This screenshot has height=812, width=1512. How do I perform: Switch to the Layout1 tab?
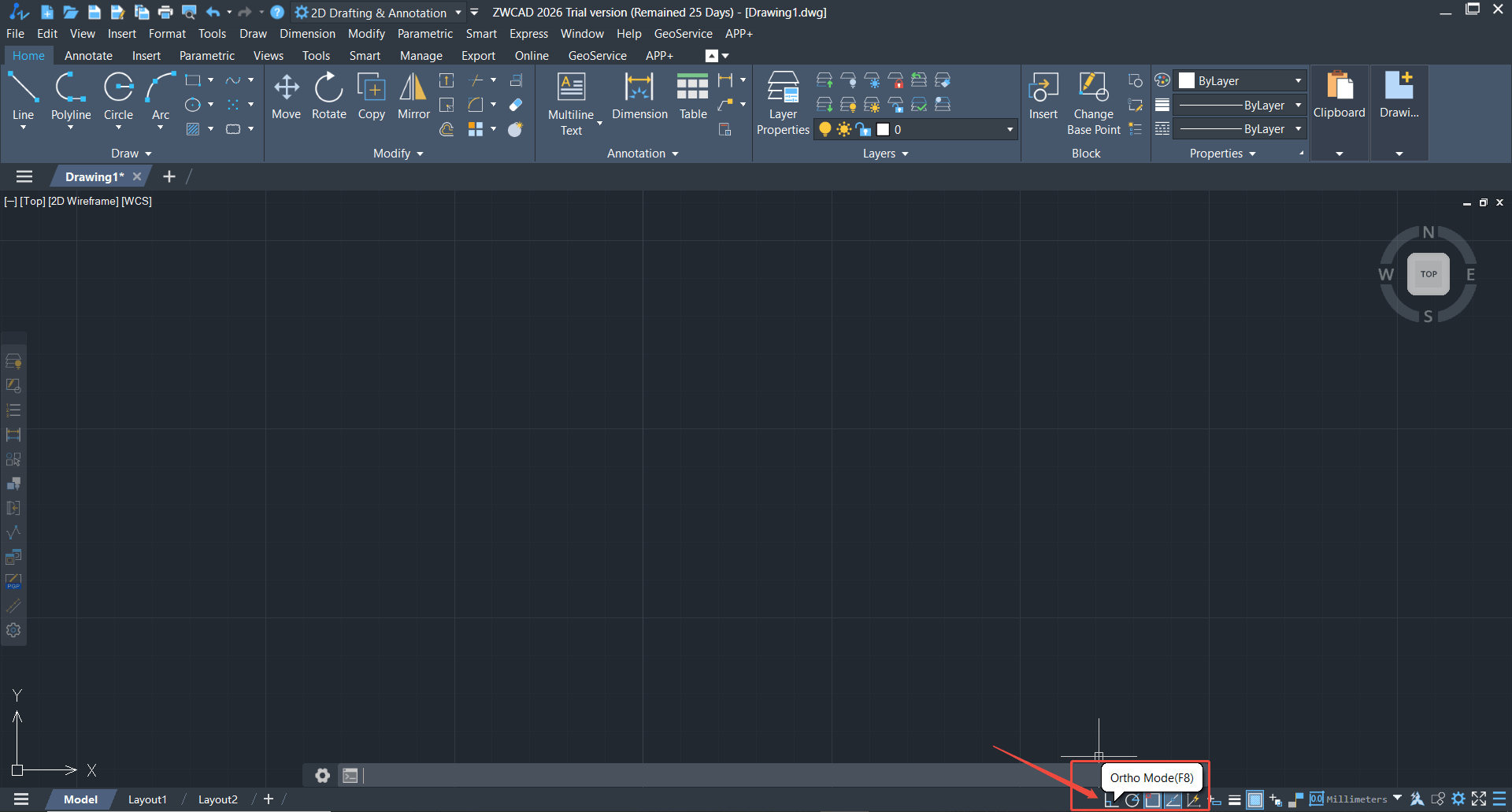[x=147, y=799]
